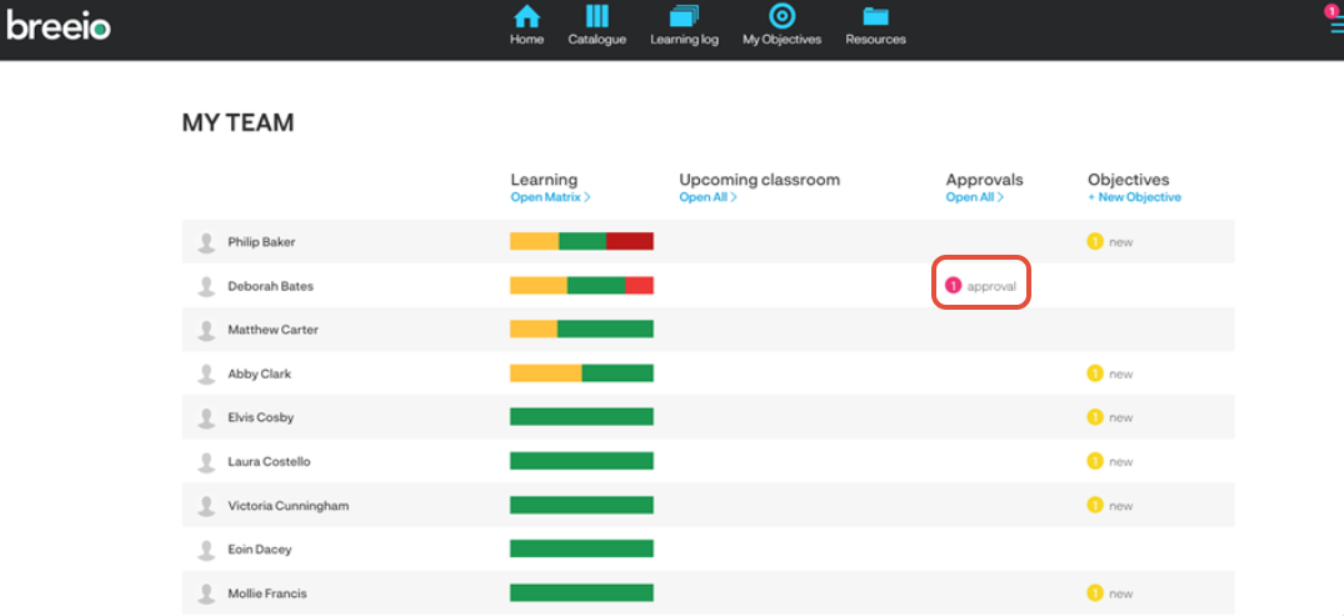
Task: Click Elvis Cosby's green progress bar
Action: click(582, 417)
